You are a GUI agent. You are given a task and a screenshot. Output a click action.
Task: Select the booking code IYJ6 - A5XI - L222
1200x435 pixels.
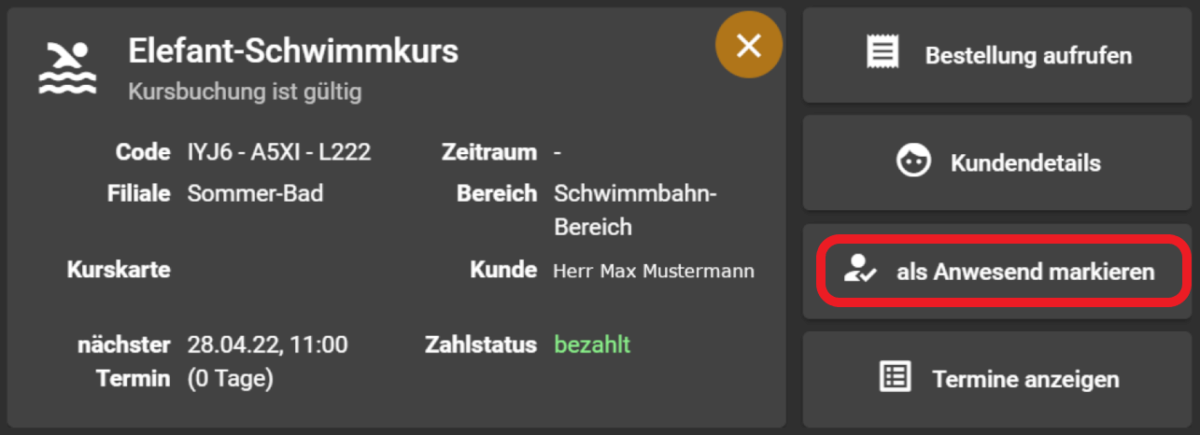279,153
